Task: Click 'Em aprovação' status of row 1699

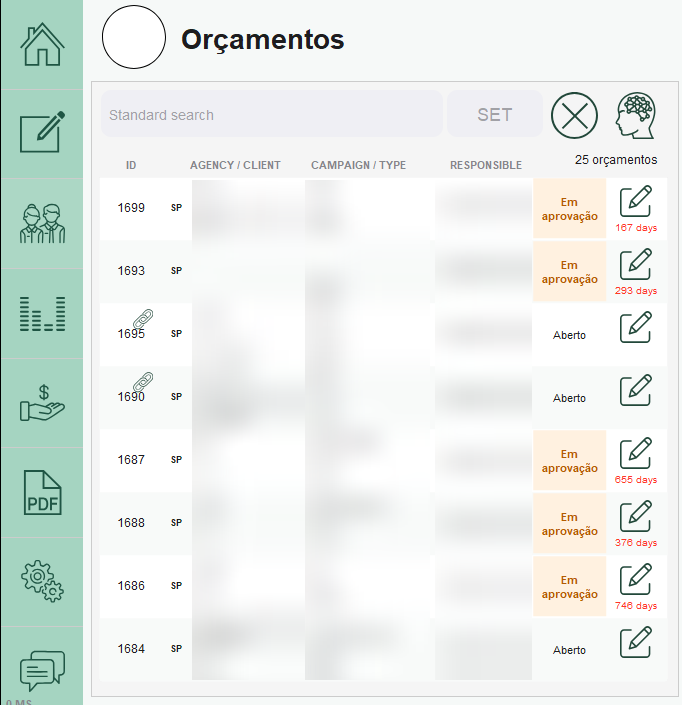Action: click(x=570, y=209)
